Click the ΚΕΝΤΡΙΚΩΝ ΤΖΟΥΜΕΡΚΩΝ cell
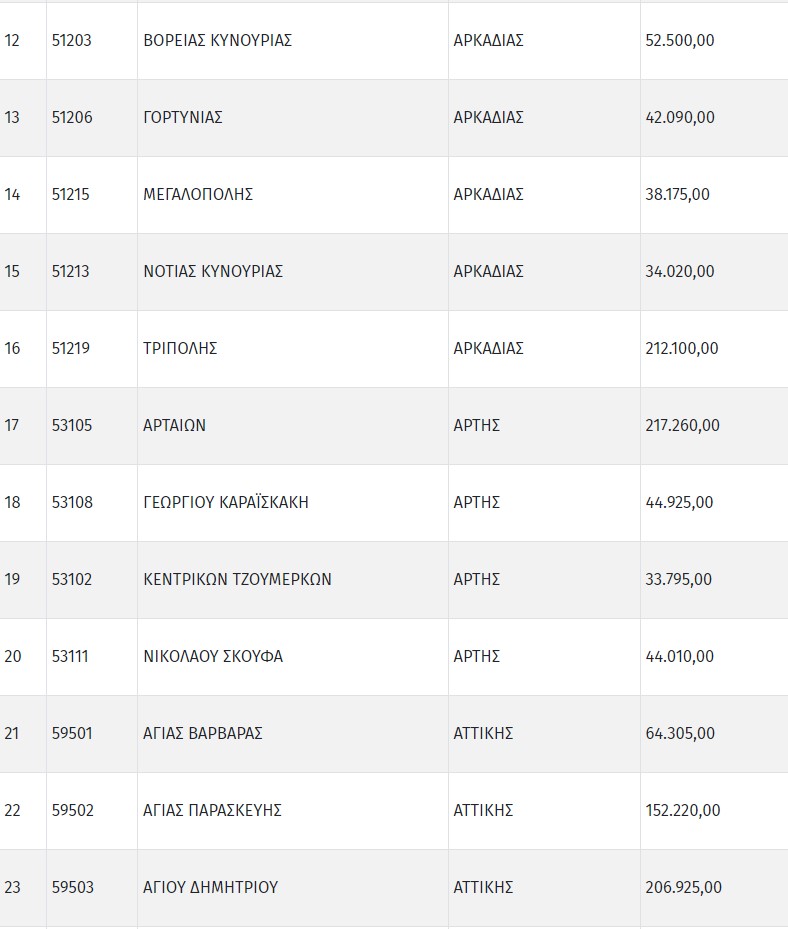Viewport: 788px width, 929px height. (237, 580)
